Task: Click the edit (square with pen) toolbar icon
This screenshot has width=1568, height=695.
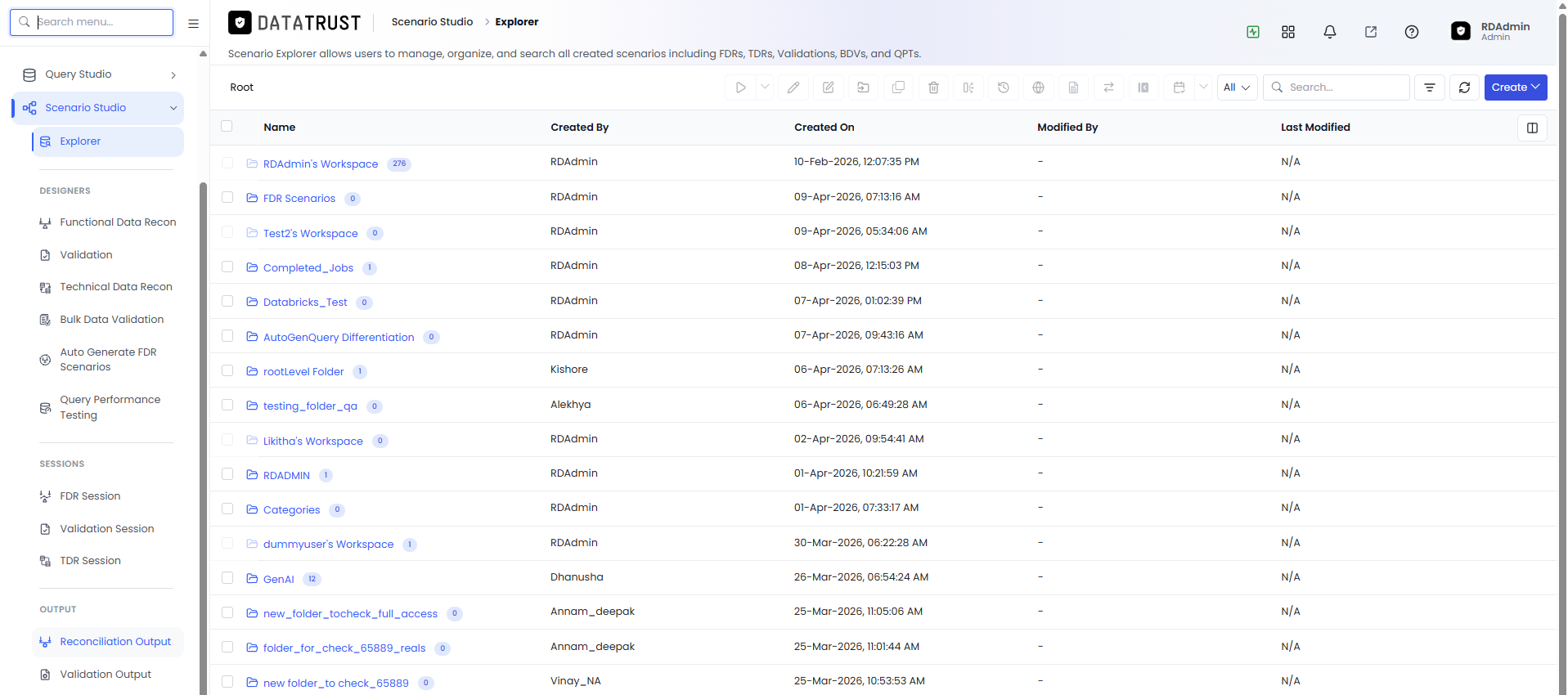Action: point(829,87)
